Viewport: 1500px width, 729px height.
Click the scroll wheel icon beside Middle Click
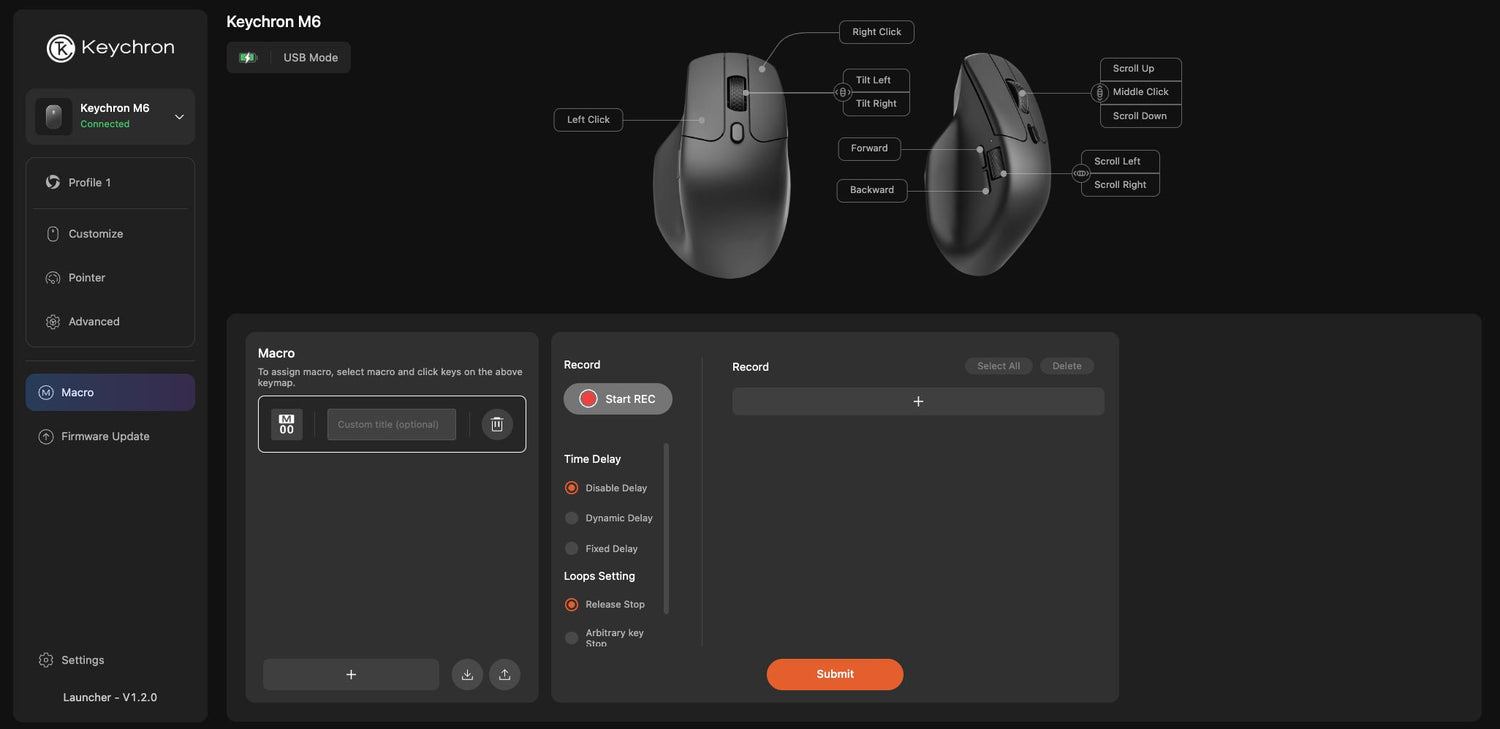pyautogui.click(x=1100, y=93)
